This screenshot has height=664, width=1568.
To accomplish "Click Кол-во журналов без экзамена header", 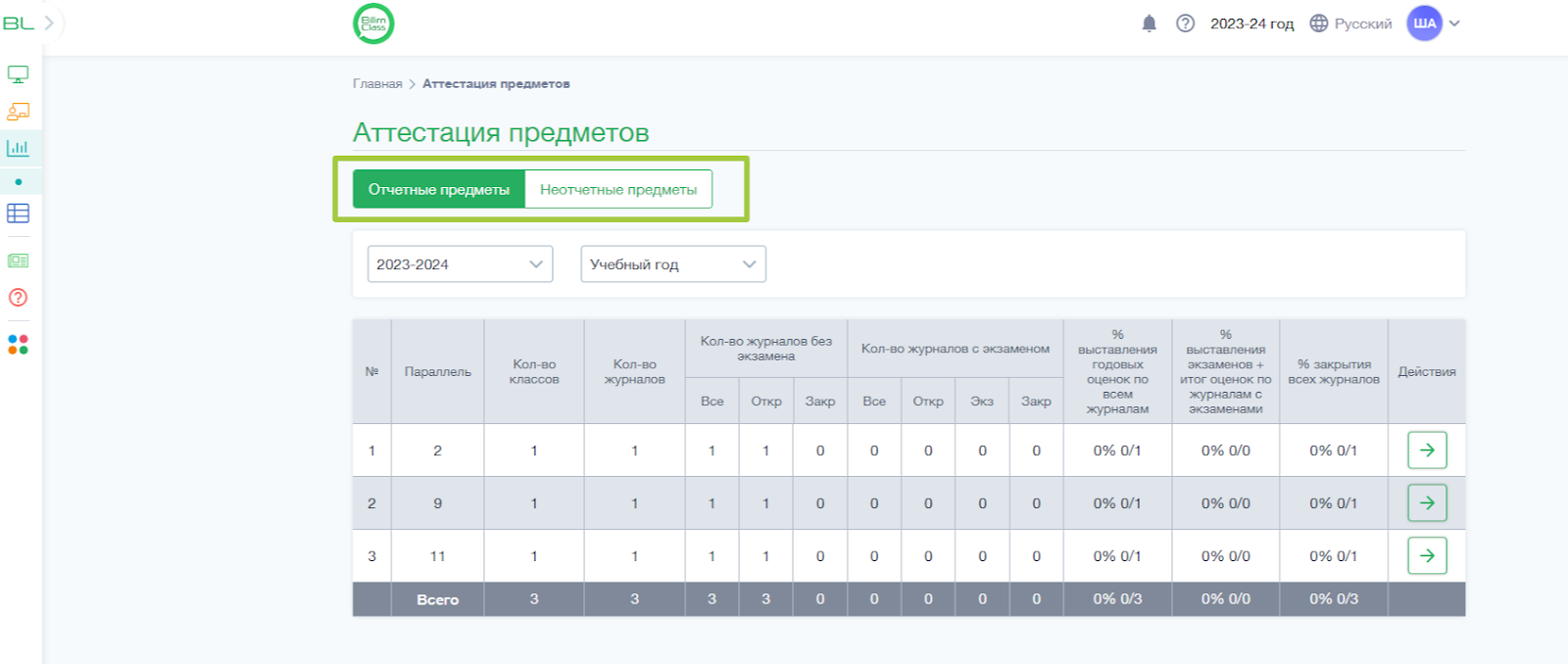I will click(x=766, y=349).
